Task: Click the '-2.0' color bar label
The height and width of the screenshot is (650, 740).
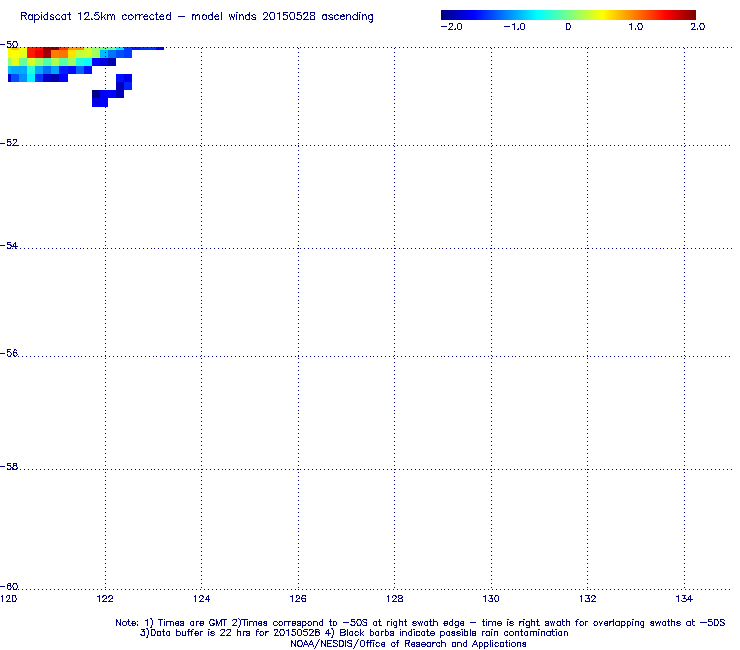Action: (x=452, y=27)
